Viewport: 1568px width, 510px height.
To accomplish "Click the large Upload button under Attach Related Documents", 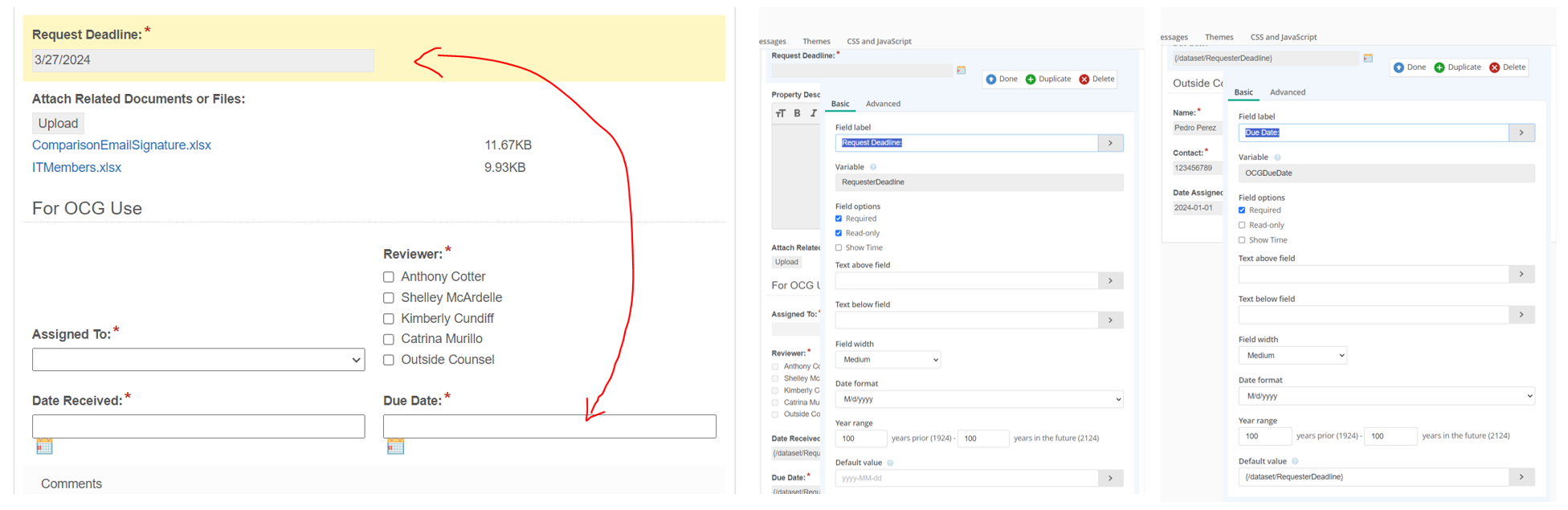I will (58, 124).
